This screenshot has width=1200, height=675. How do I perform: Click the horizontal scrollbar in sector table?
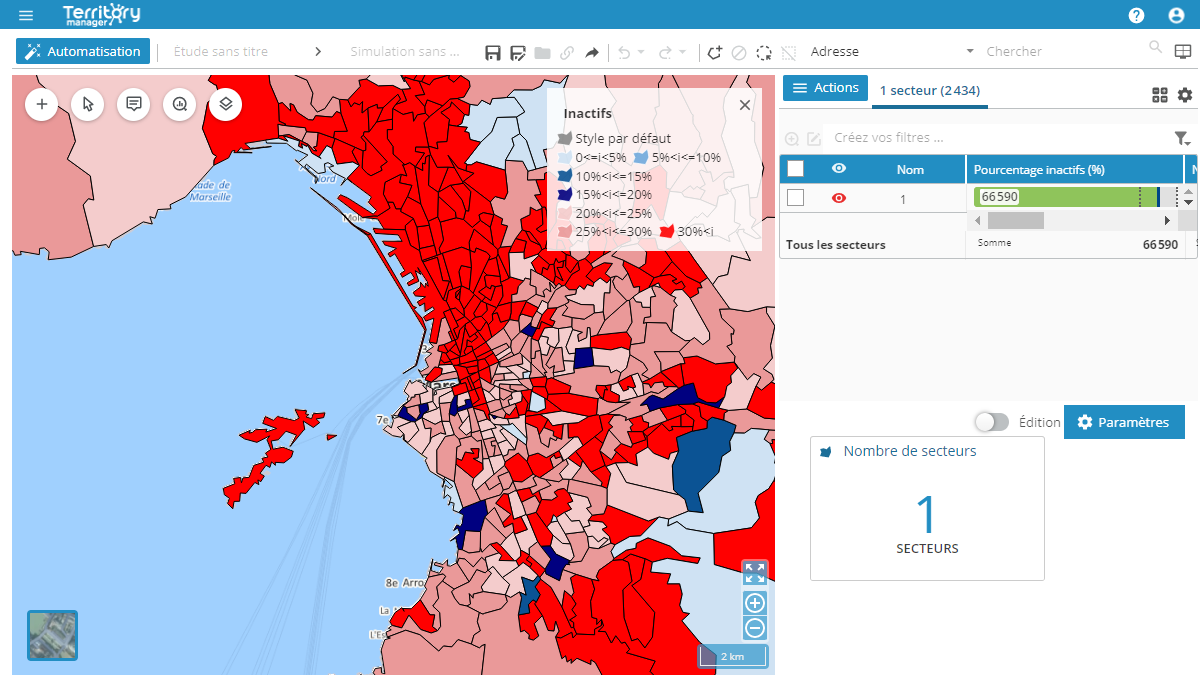[x=1015, y=220]
